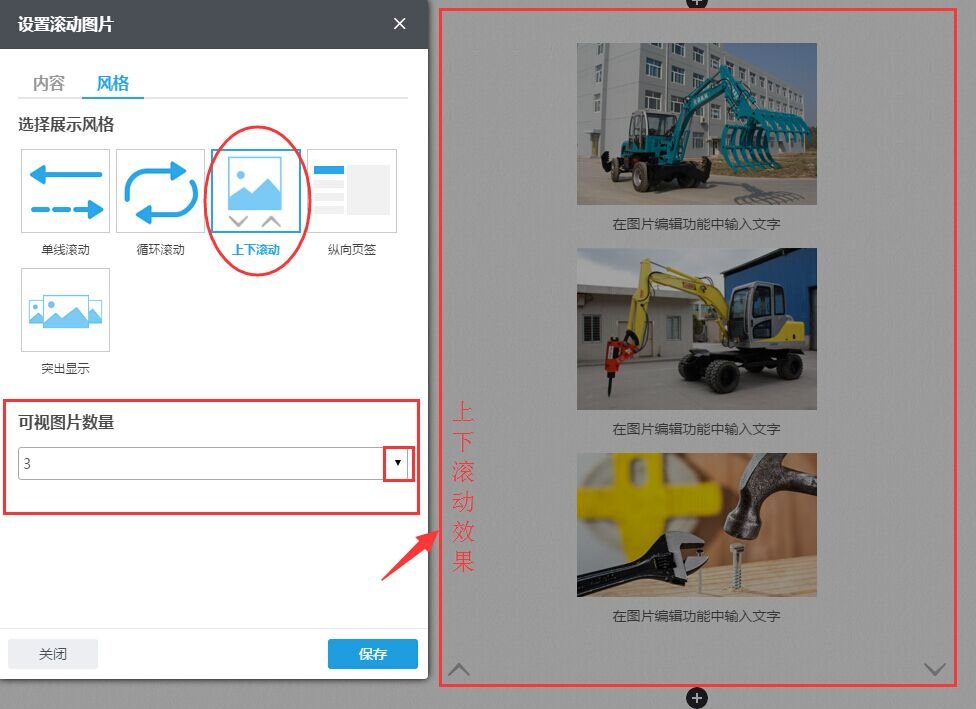
Task: Select the yellow excavator image
Action: click(x=696, y=329)
